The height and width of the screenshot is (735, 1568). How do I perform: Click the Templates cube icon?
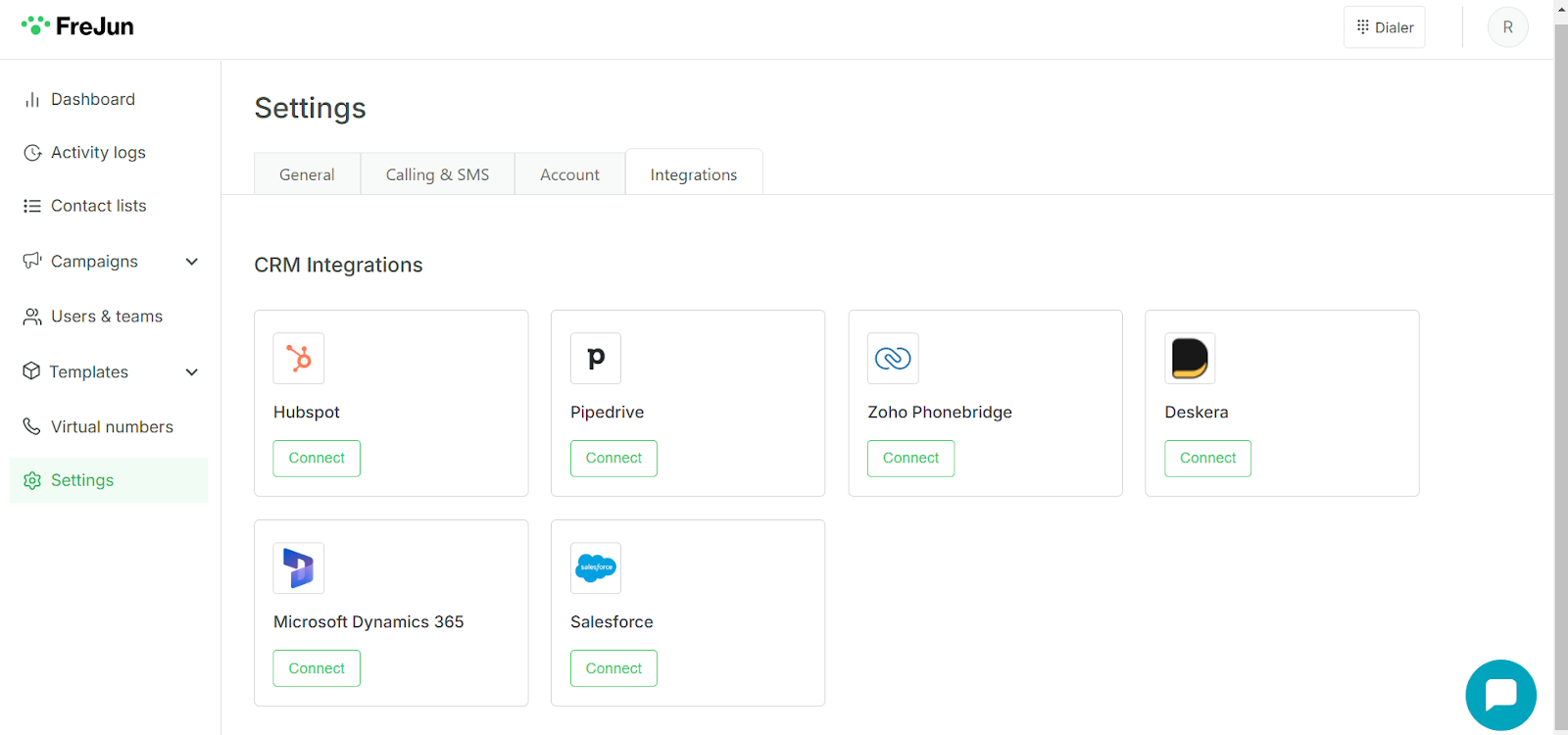pyautogui.click(x=31, y=371)
